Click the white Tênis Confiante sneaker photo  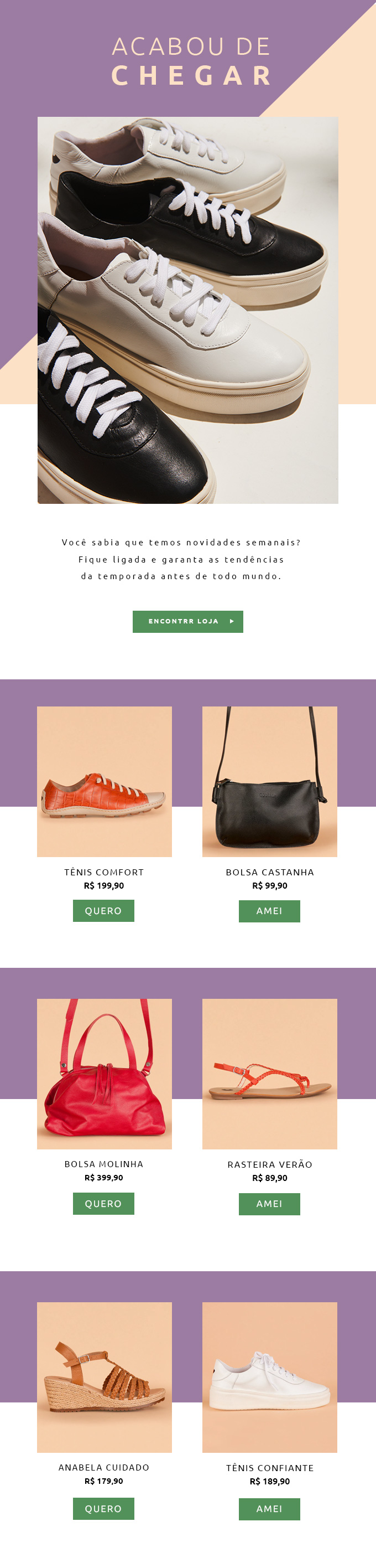point(270,1378)
